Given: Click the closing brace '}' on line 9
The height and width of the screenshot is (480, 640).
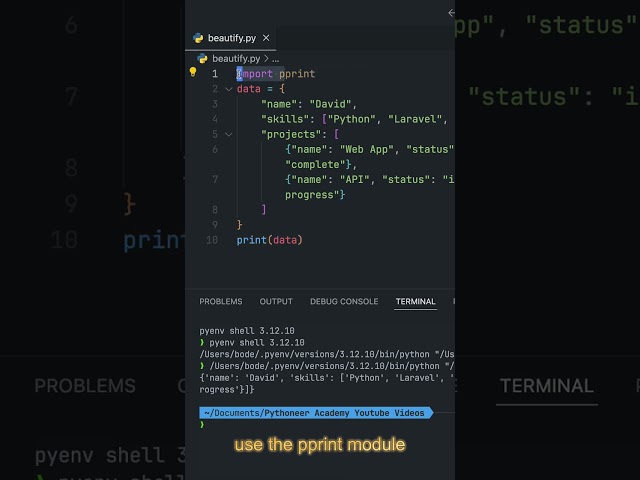Looking at the screenshot, I should (240, 225).
